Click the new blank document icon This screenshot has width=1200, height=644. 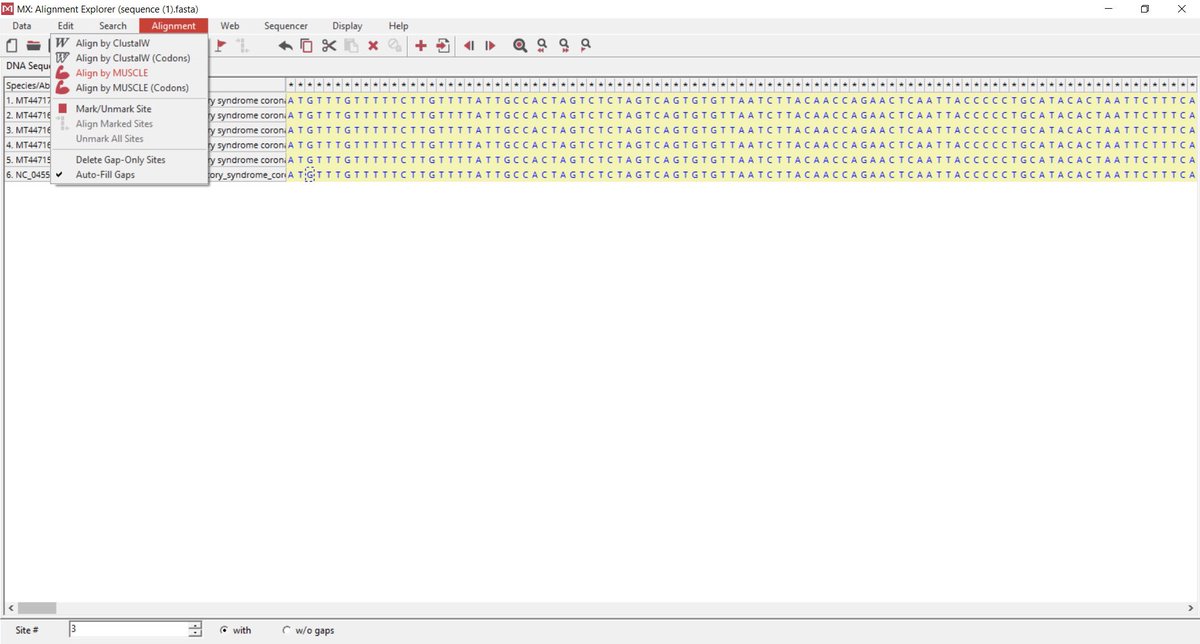coord(12,45)
